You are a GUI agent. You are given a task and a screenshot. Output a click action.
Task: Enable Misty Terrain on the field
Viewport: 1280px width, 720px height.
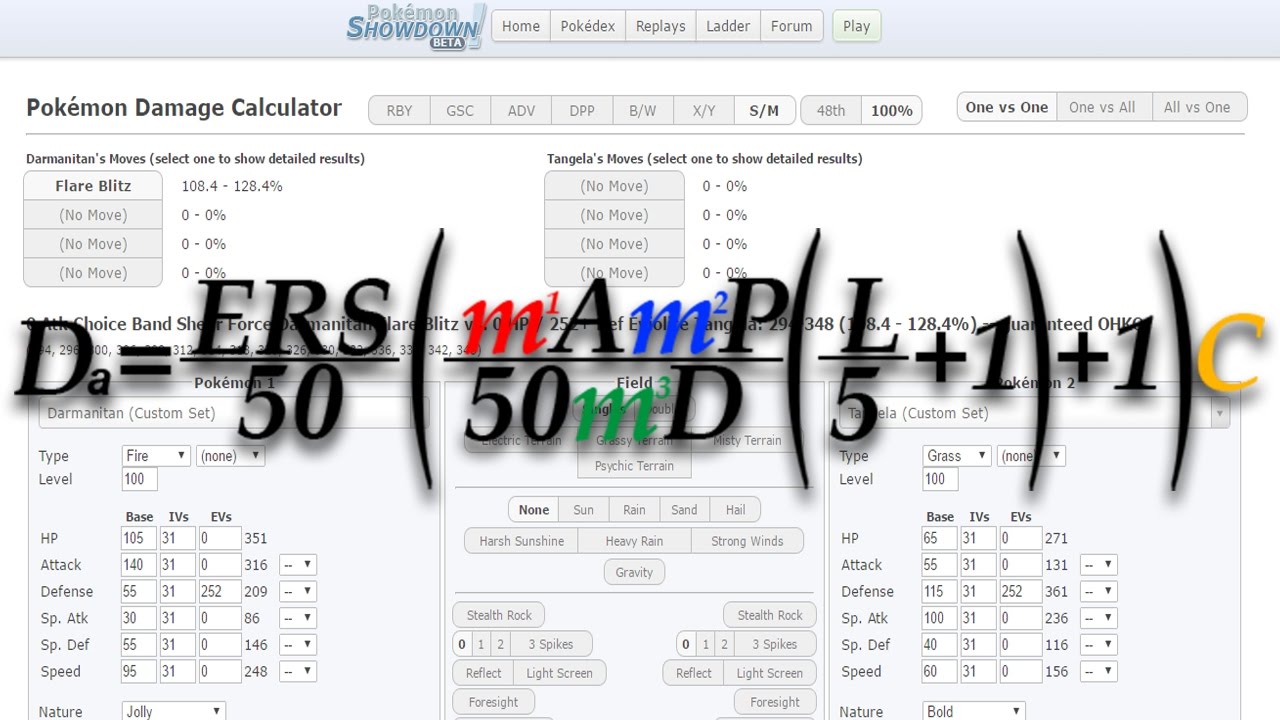click(747, 440)
